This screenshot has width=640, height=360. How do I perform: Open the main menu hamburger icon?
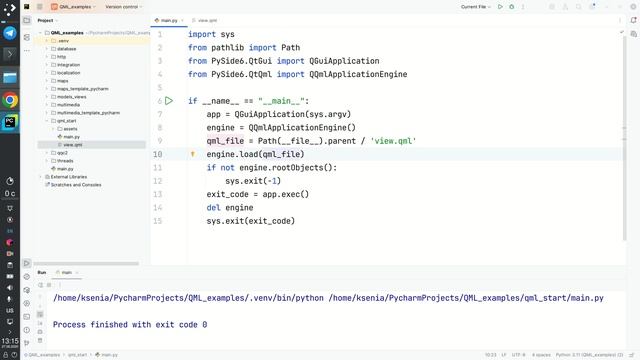[x=40, y=7]
